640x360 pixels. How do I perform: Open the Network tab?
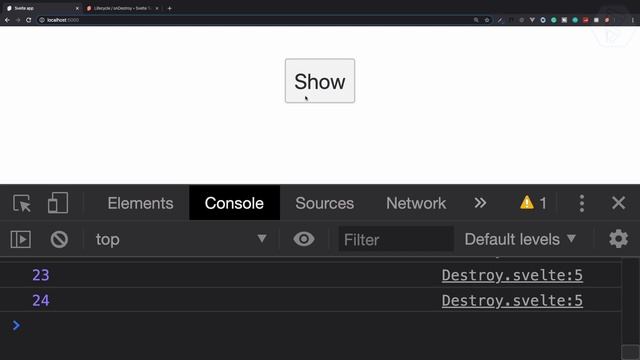click(416, 203)
